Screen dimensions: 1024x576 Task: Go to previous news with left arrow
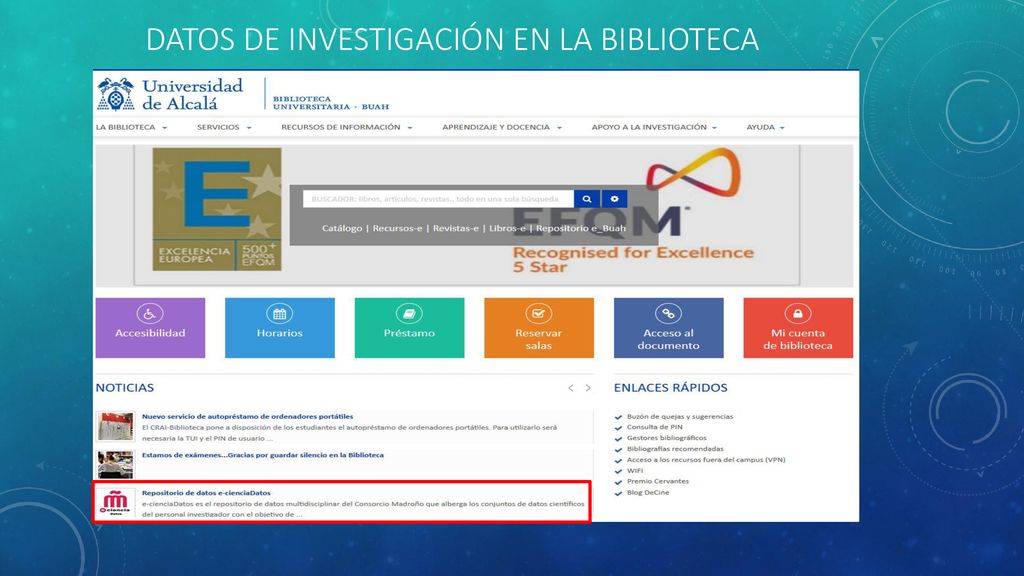(571, 388)
